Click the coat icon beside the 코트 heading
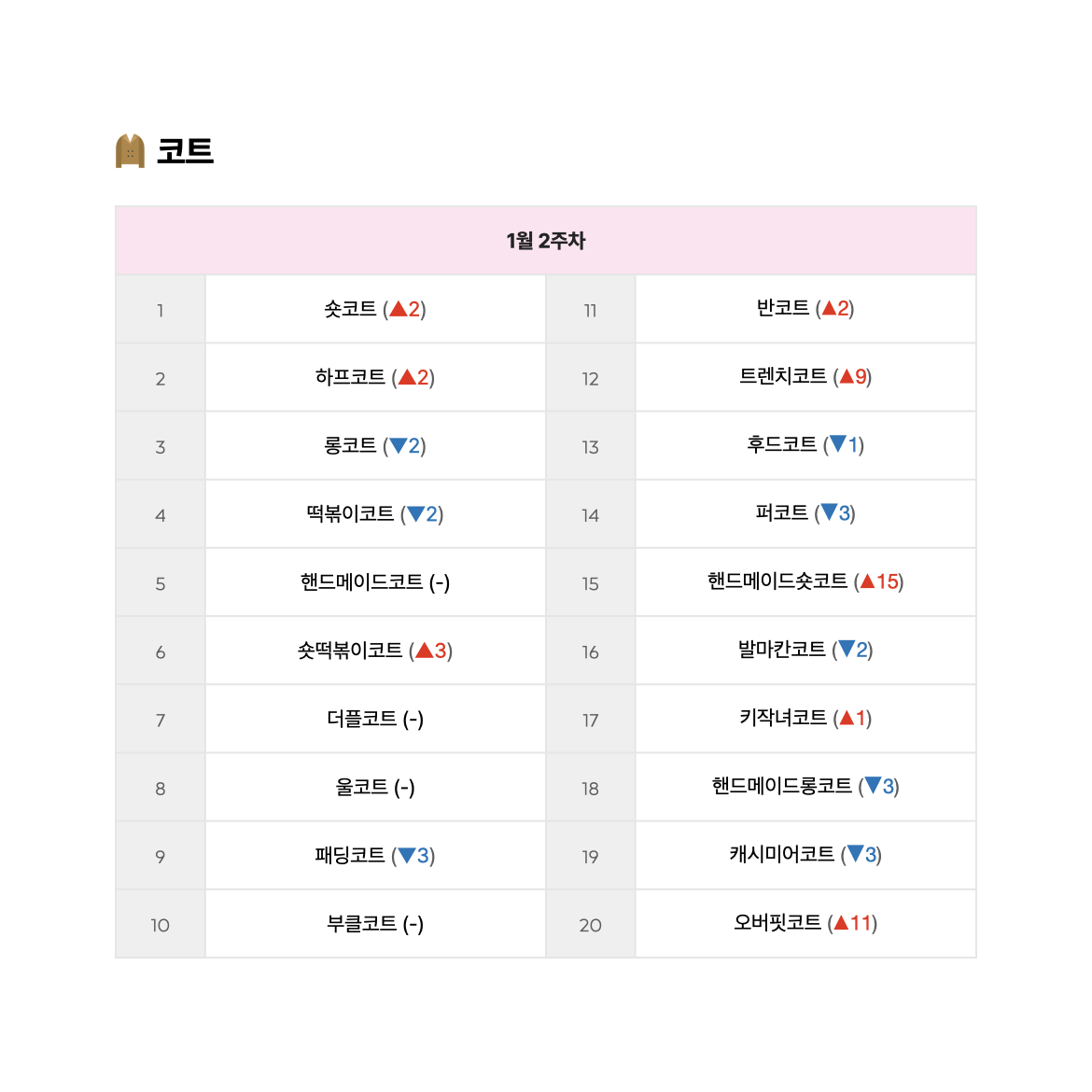This screenshot has width=1092, height=1092. click(130, 151)
